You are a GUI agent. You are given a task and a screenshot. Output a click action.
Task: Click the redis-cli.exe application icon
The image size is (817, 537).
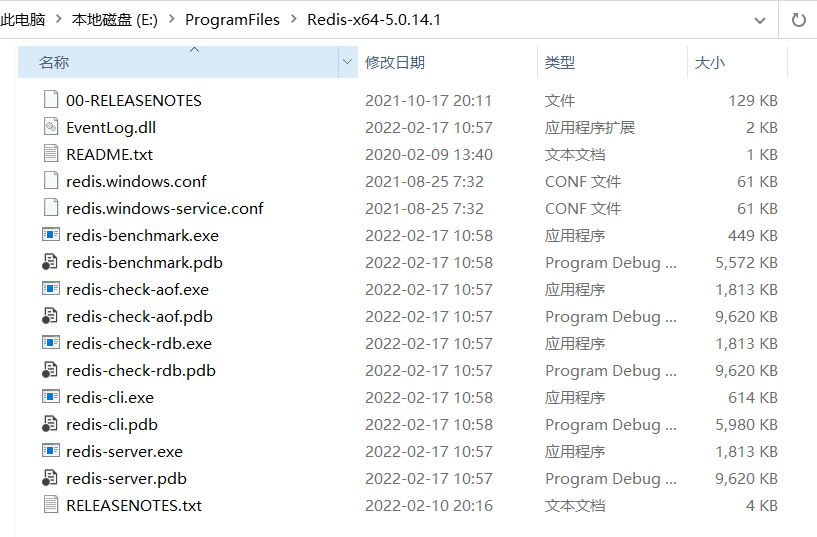click(x=51, y=397)
